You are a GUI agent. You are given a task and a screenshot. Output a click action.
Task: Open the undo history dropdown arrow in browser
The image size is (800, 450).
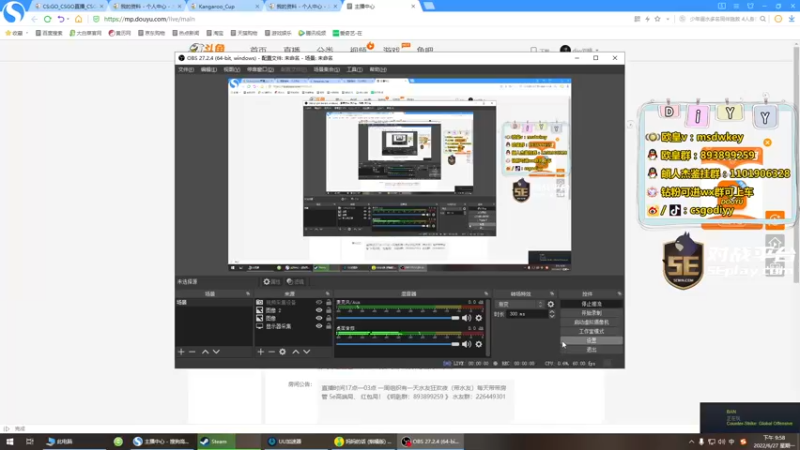point(68,19)
